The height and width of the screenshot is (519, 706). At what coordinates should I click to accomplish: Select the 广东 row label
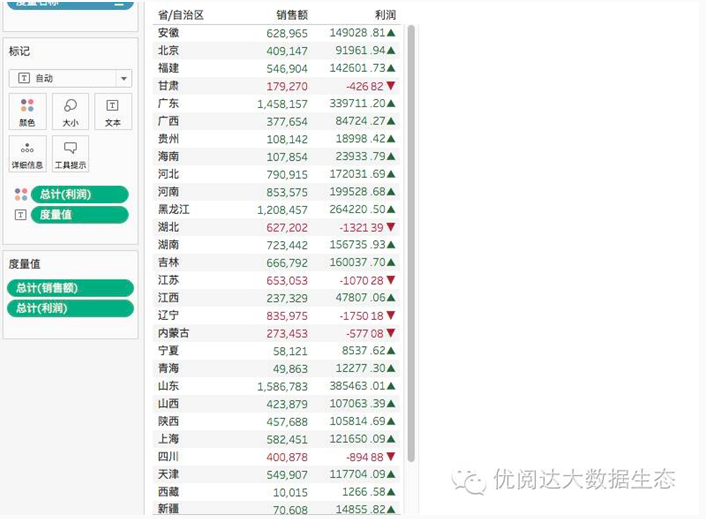click(x=169, y=103)
